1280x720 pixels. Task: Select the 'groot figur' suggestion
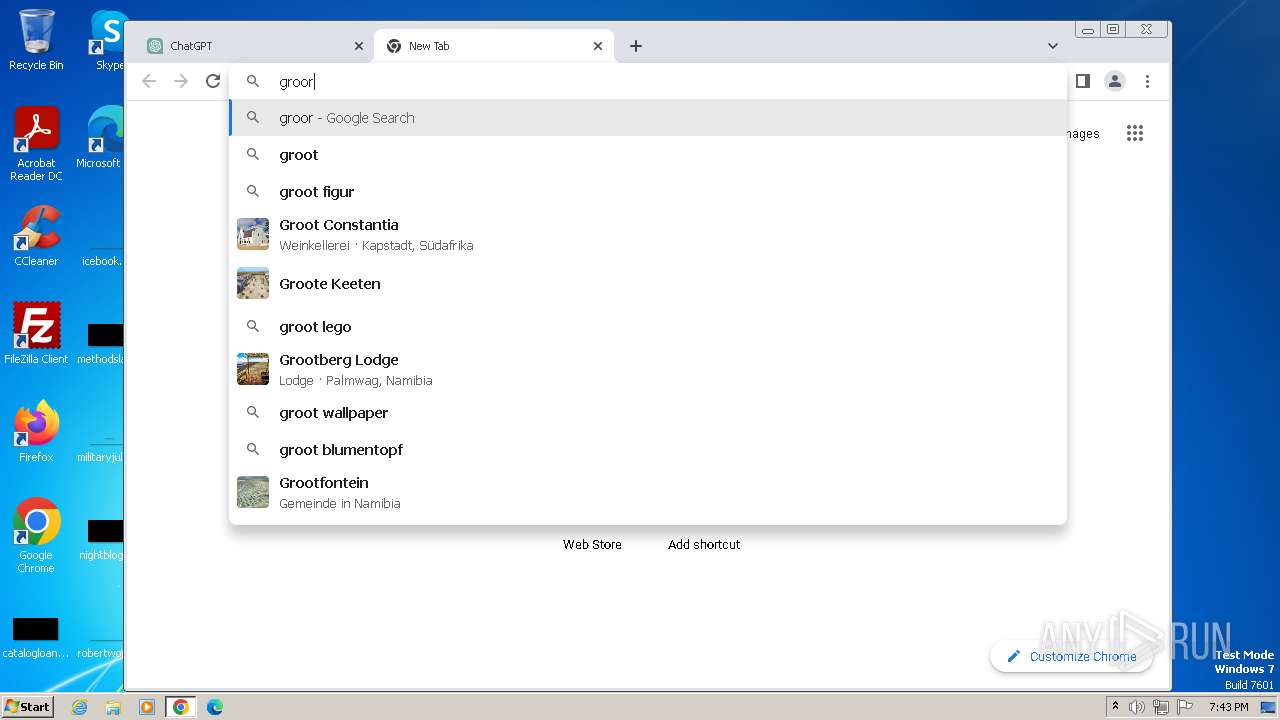647,192
